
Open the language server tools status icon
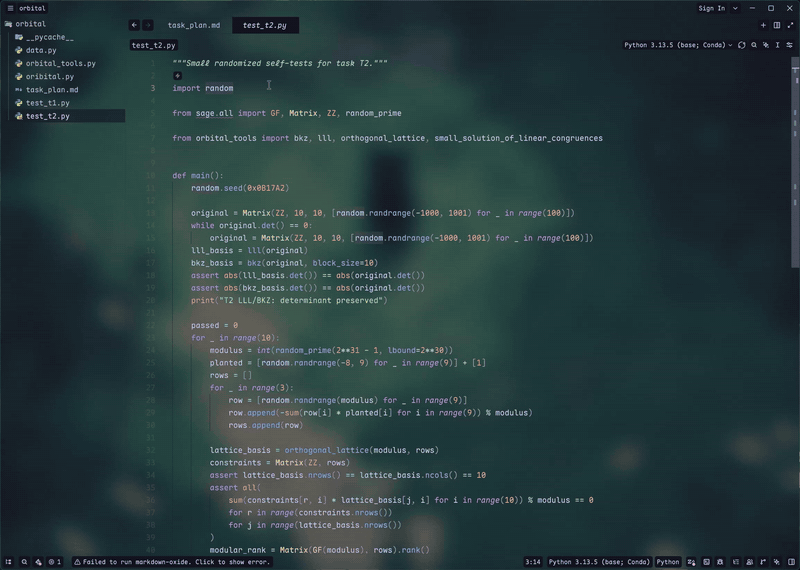[x=38, y=562]
